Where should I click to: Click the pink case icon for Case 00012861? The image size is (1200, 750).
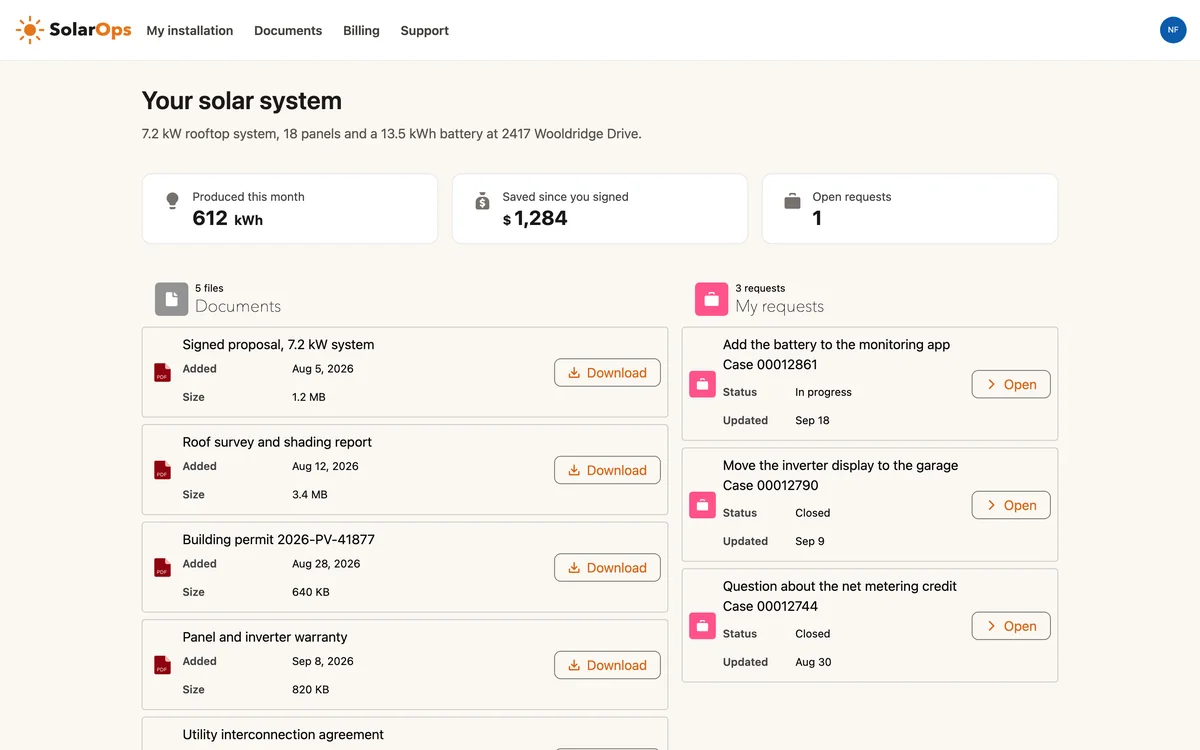tap(702, 384)
